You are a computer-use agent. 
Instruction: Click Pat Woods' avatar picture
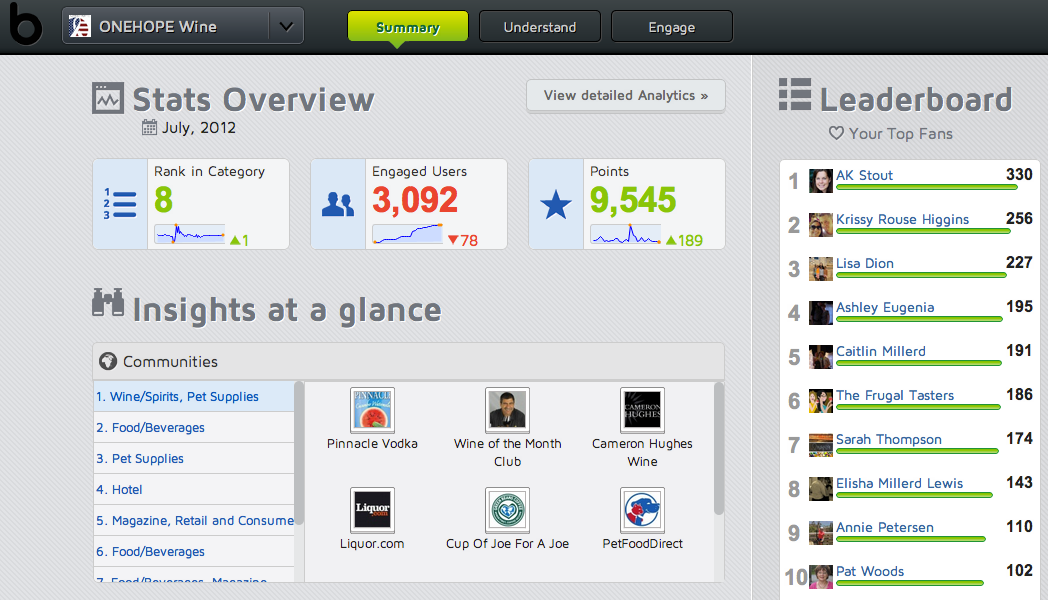pos(821,577)
